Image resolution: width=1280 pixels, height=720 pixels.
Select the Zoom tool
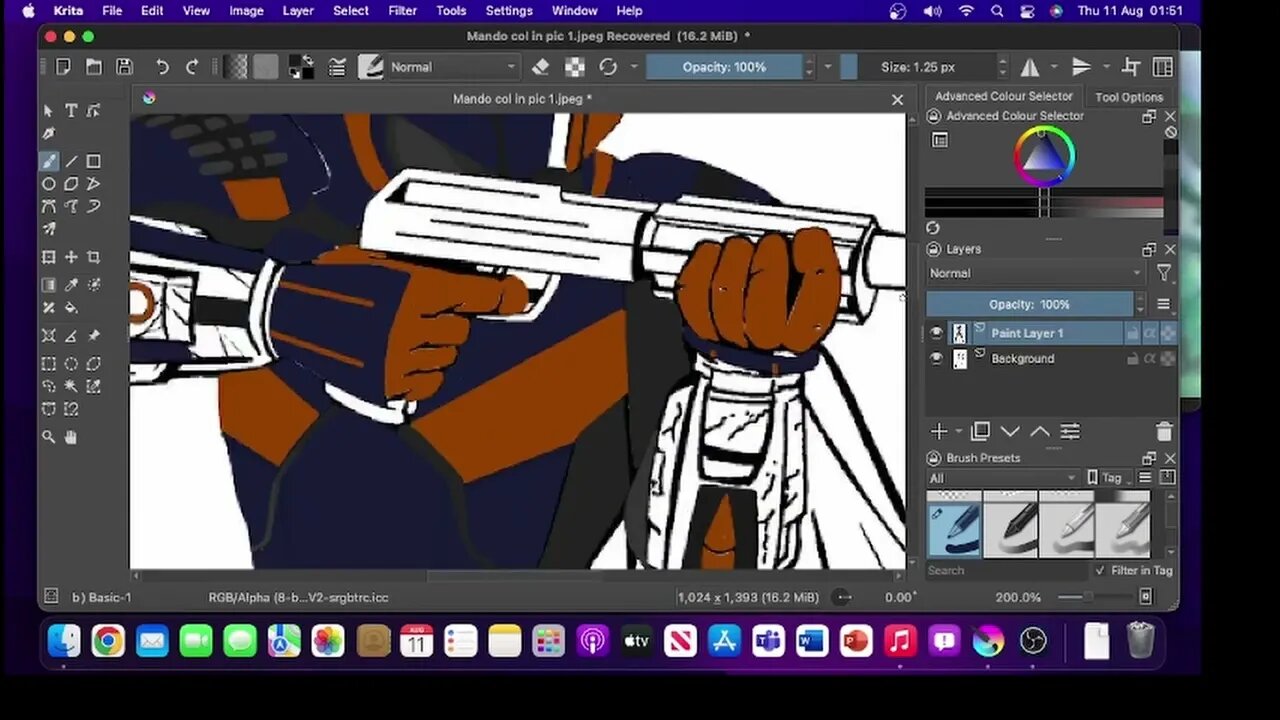[48, 436]
